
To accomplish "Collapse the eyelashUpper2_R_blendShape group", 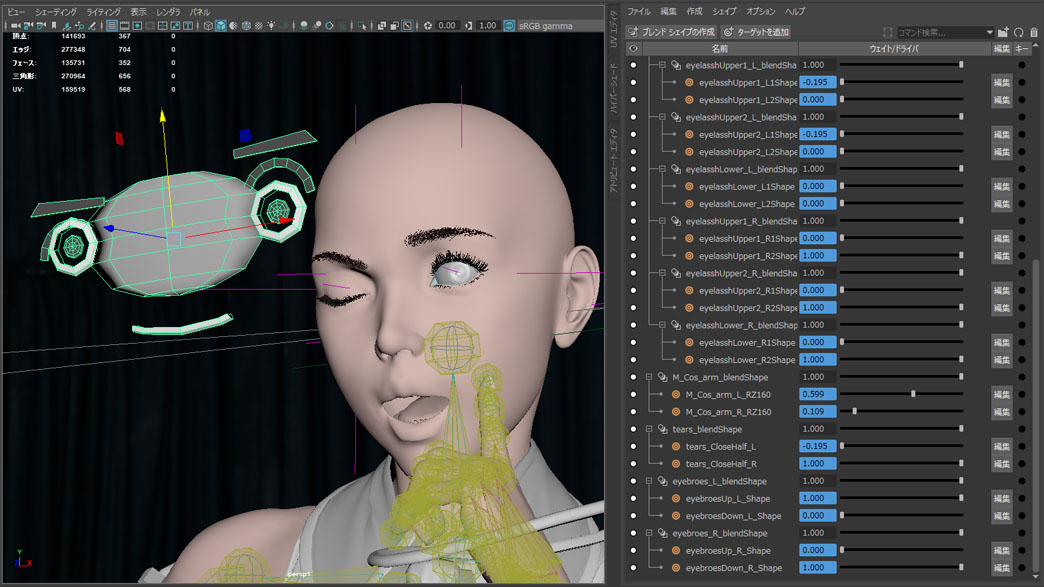I will point(662,273).
